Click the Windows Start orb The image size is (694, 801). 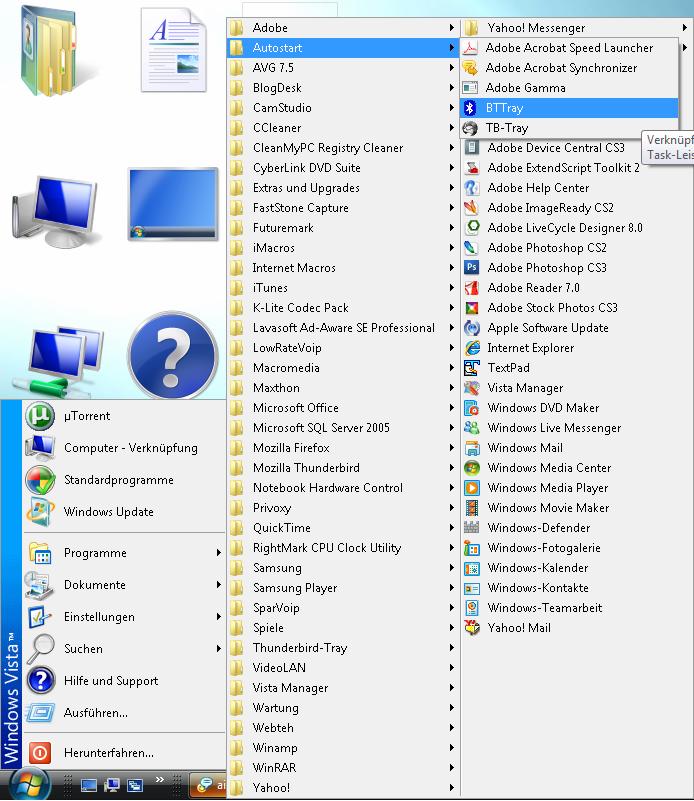[x=29, y=785]
